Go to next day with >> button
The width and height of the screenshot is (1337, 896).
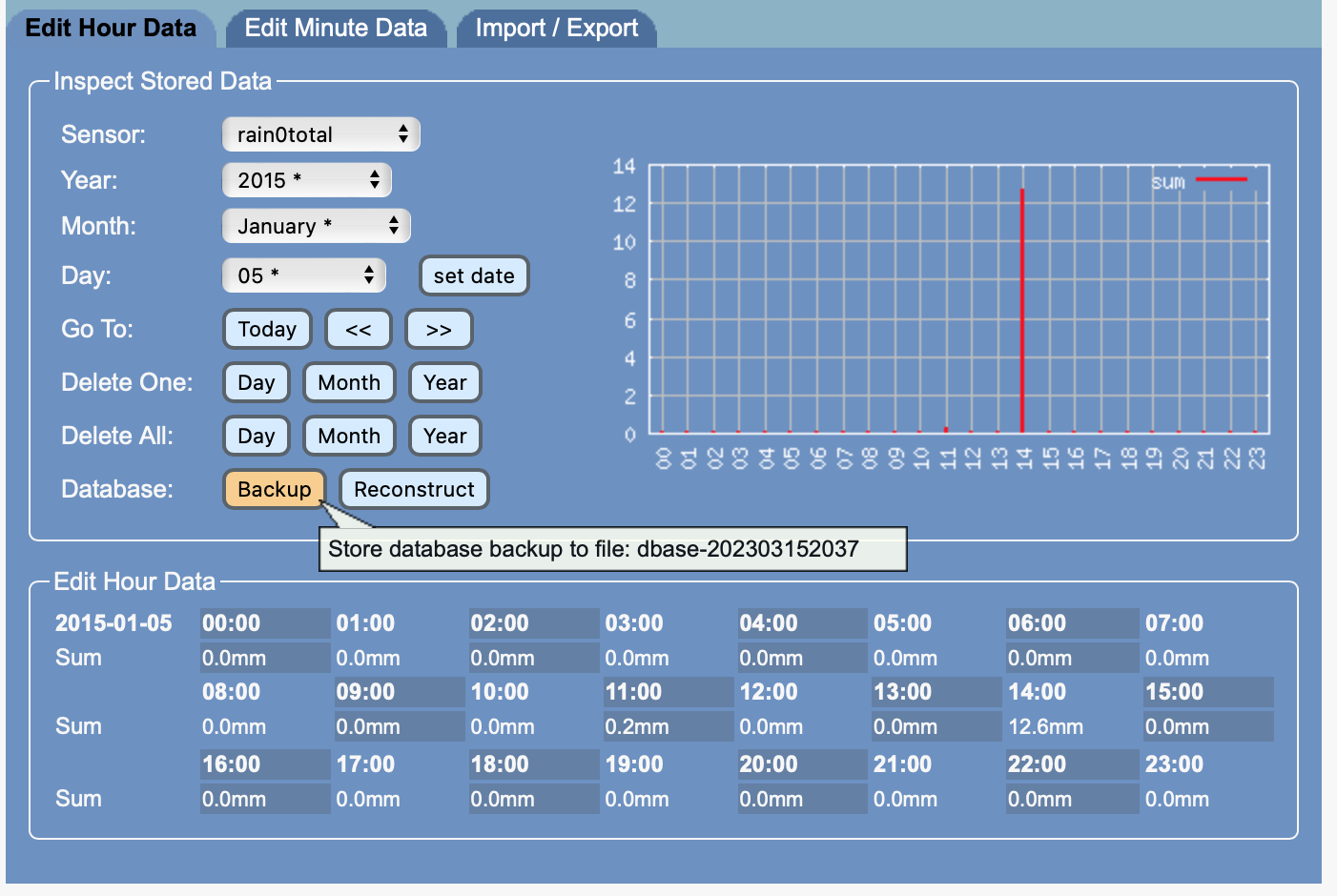click(439, 329)
